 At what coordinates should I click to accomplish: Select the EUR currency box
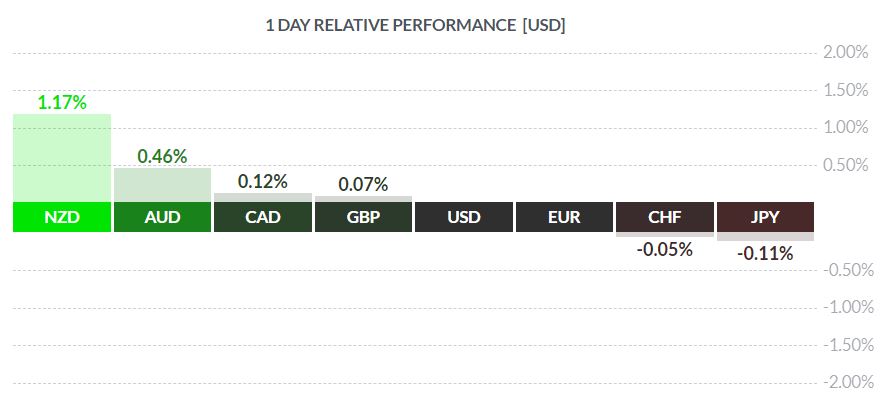coord(565,217)
